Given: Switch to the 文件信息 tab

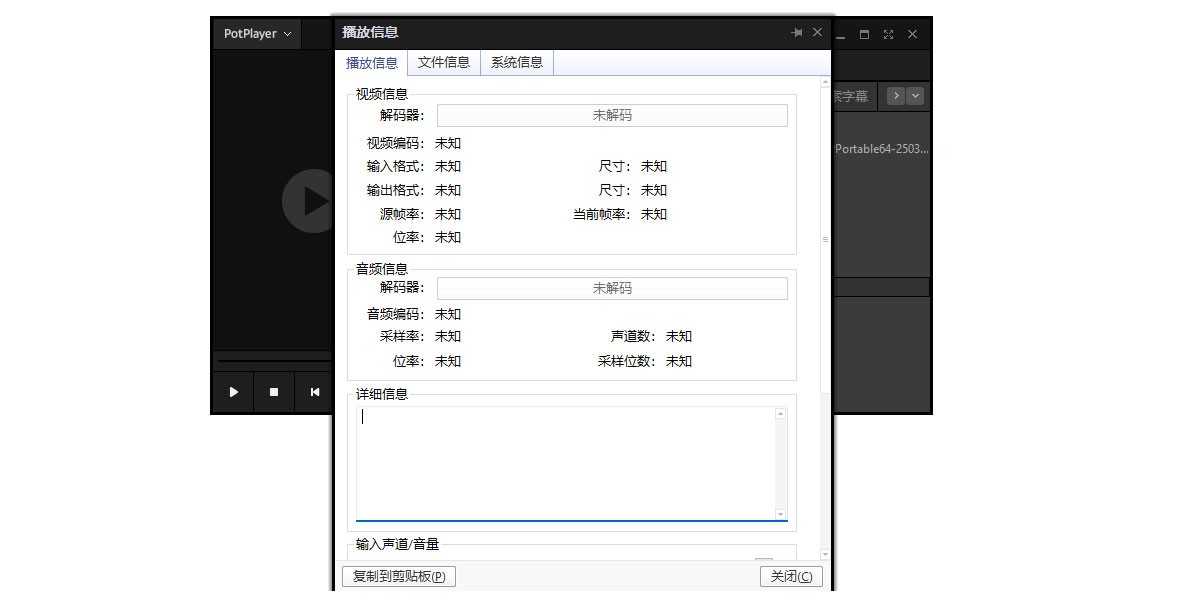Looking at the screenshot, I should 444,62.
